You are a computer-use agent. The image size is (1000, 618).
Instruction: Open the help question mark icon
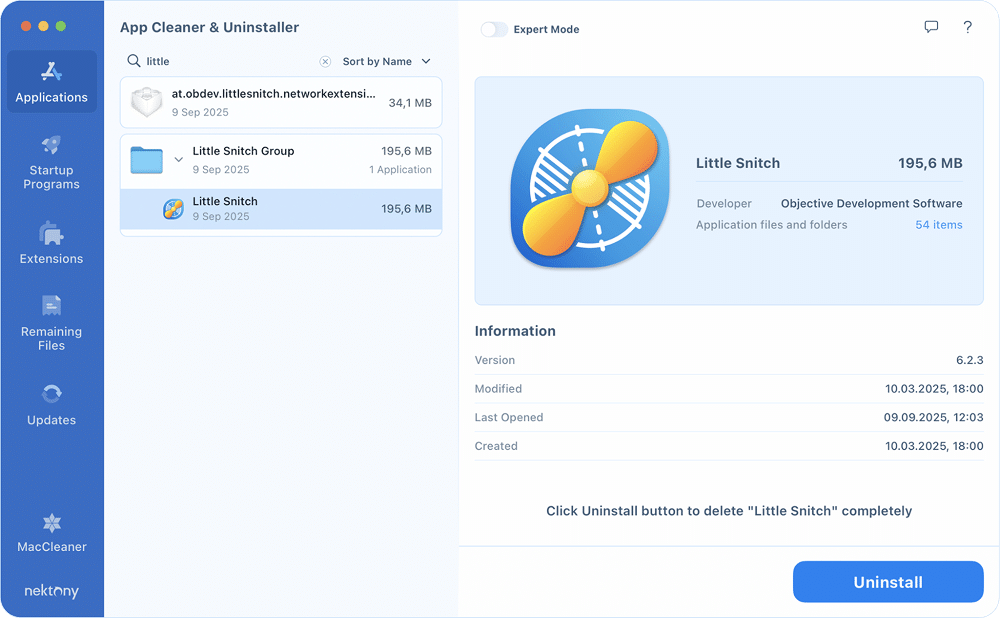[x=967, y=28]
